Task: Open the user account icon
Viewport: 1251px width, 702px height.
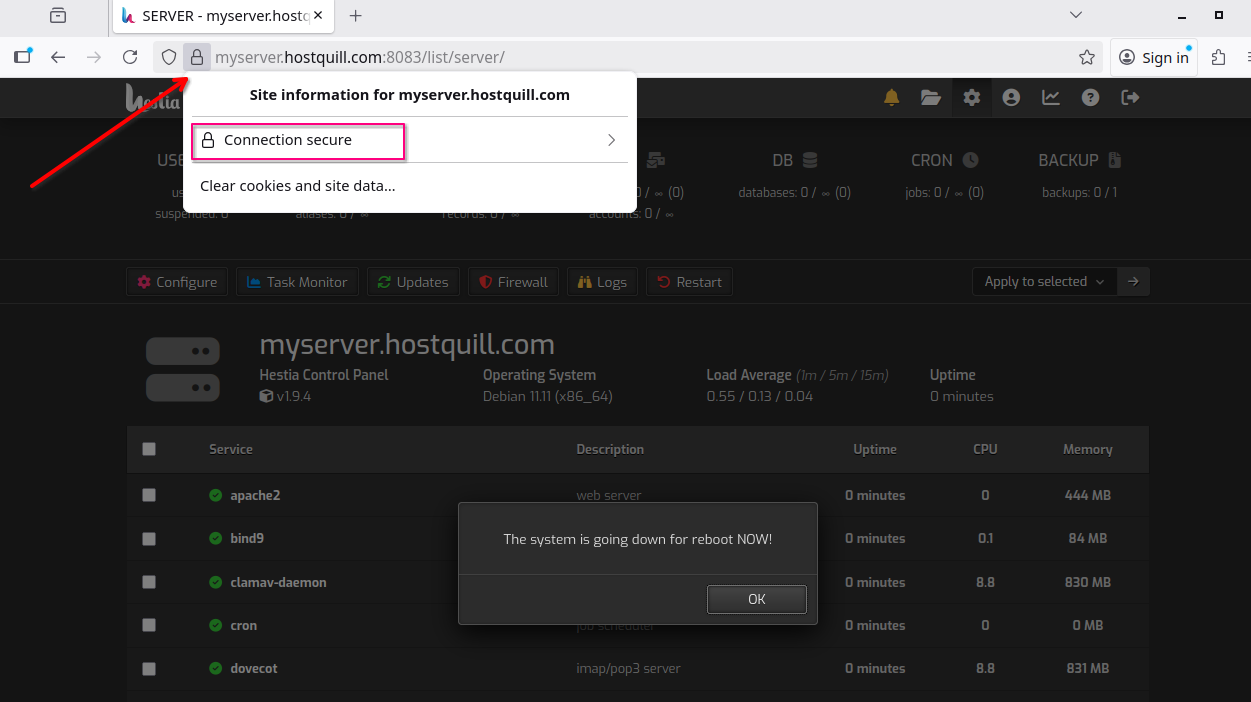Action: [1011, 97]
